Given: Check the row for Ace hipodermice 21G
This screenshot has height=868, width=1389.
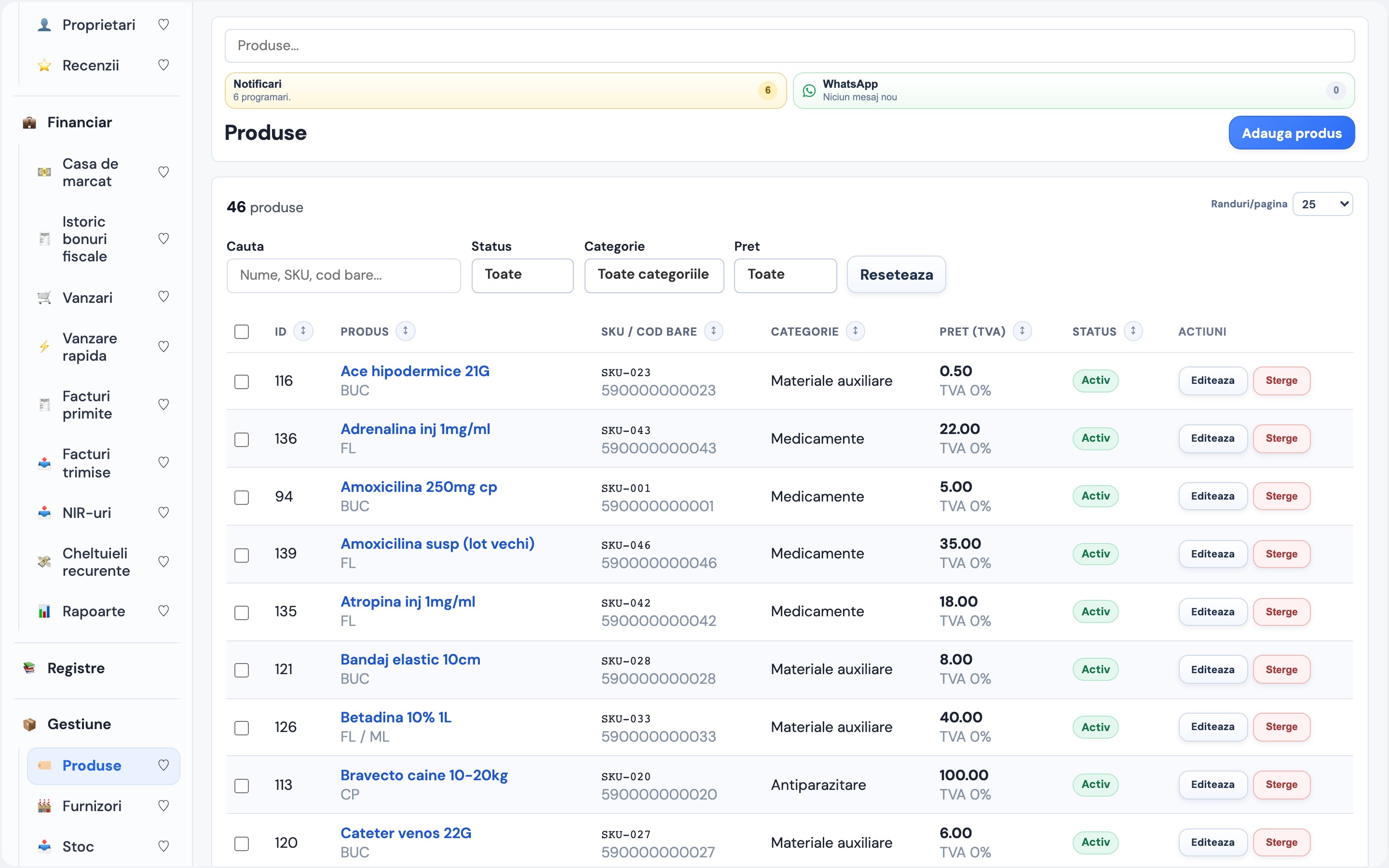Looking at the screenshot, I should click(242, 382).
